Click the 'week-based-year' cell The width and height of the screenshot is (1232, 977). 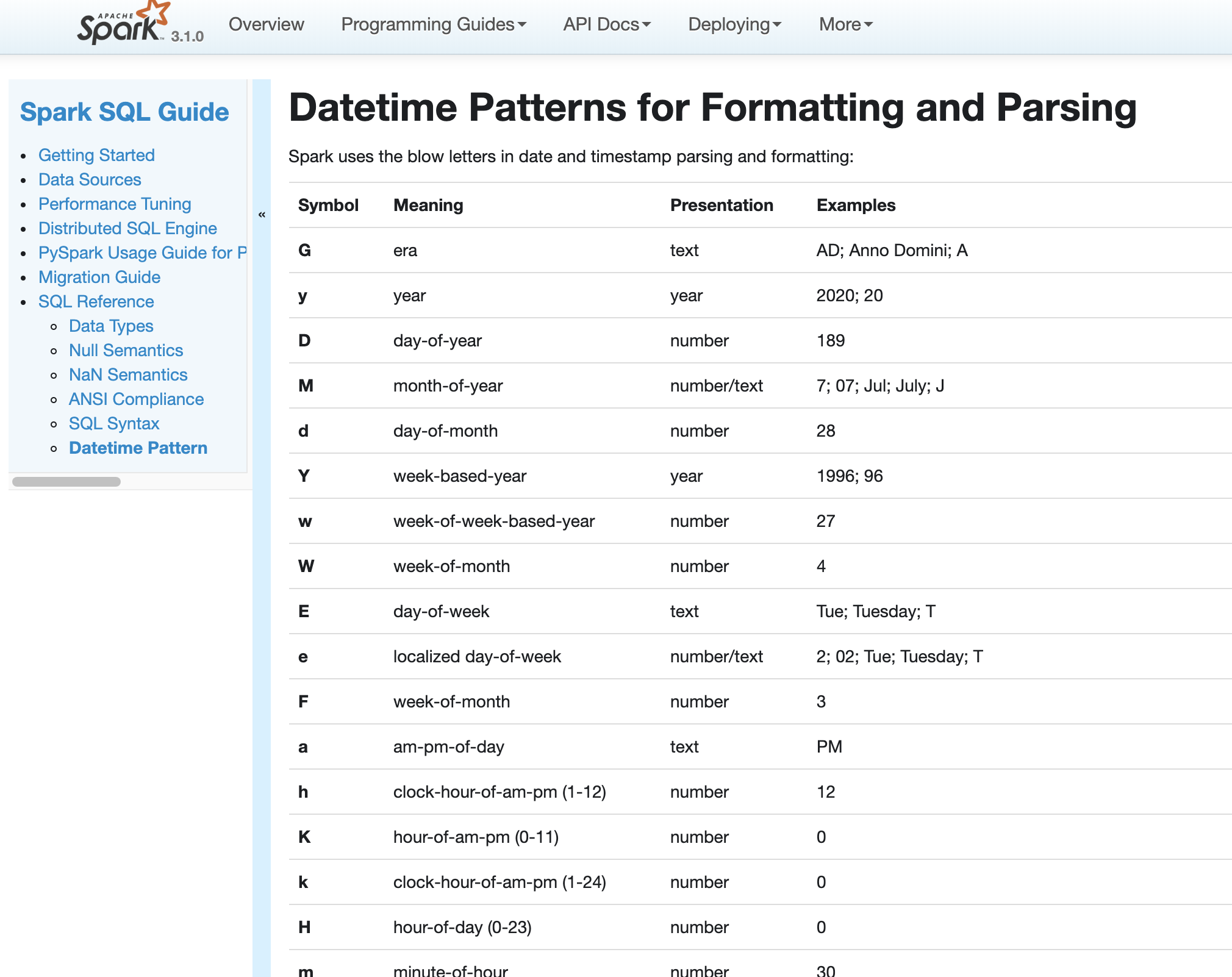pos(460,476)
